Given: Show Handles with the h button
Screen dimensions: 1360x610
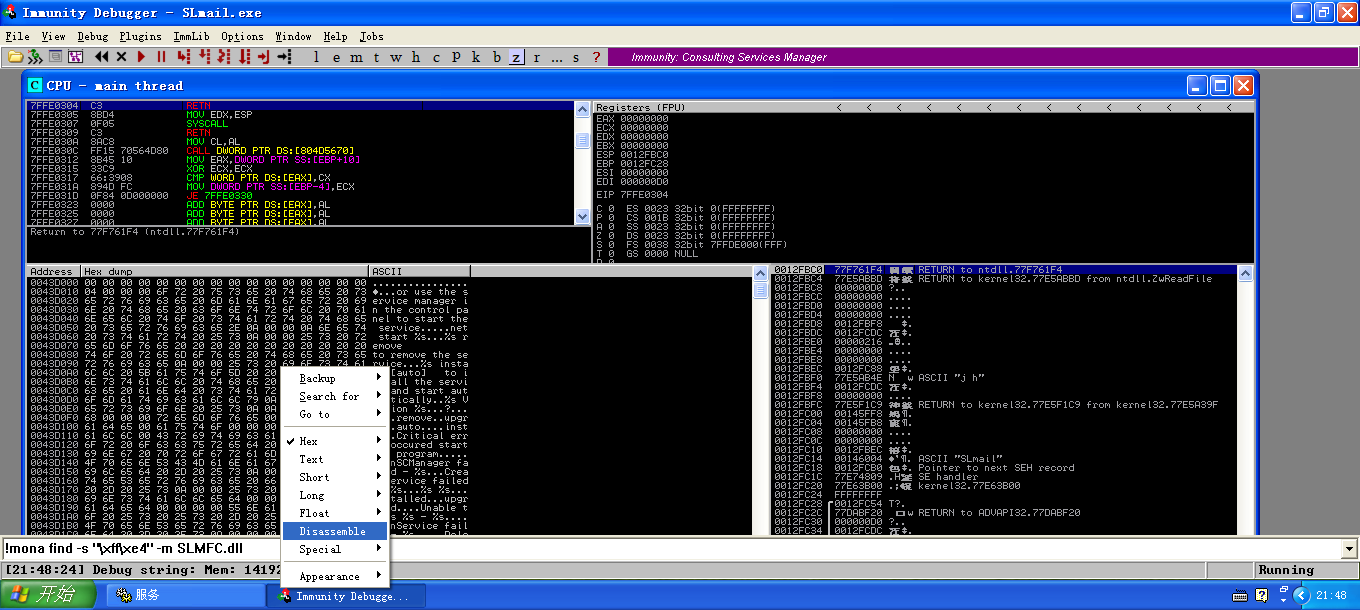Looking at the screenshot, I should [x=416, y=57].
